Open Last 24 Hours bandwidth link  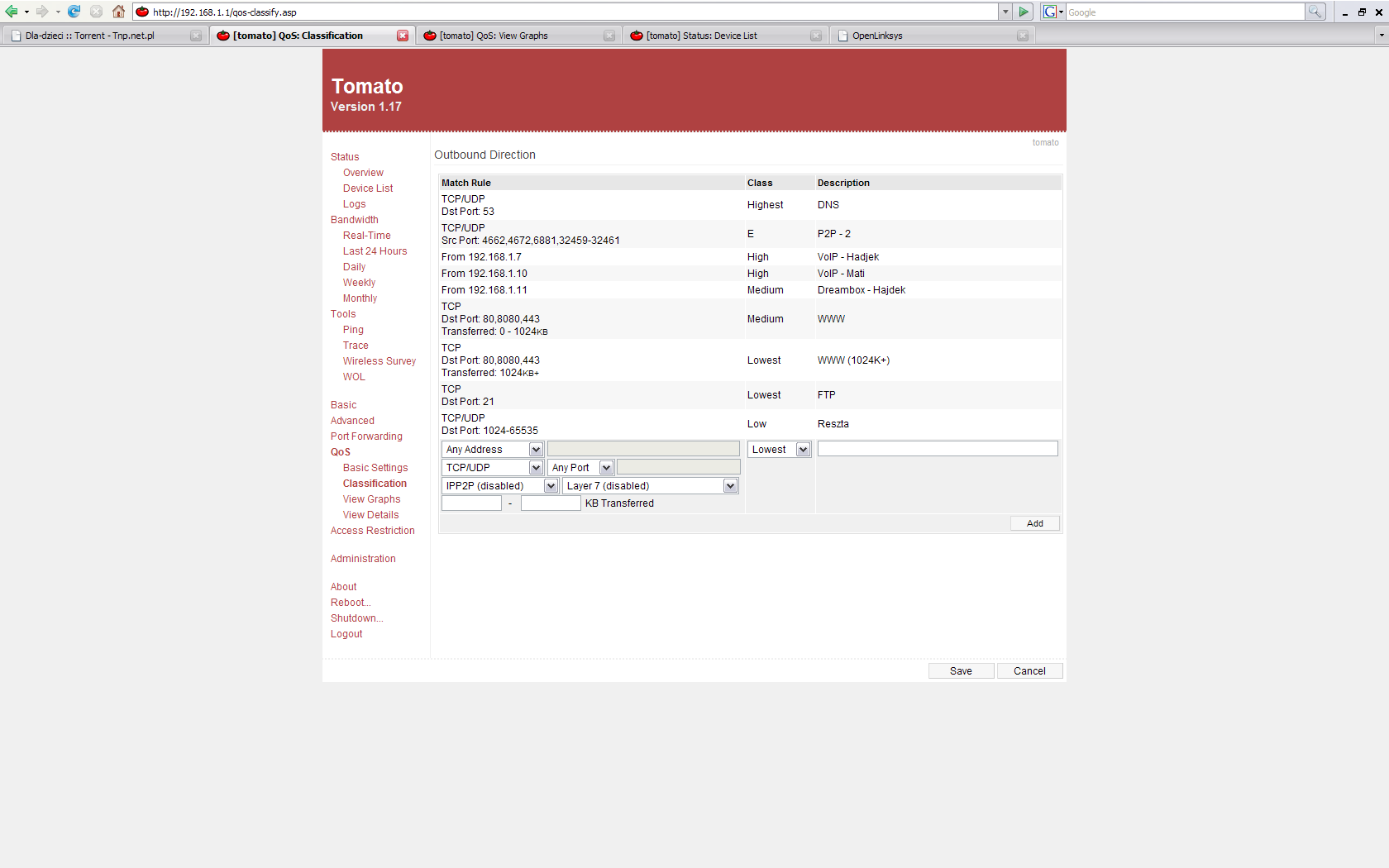[x=375, y=251]
